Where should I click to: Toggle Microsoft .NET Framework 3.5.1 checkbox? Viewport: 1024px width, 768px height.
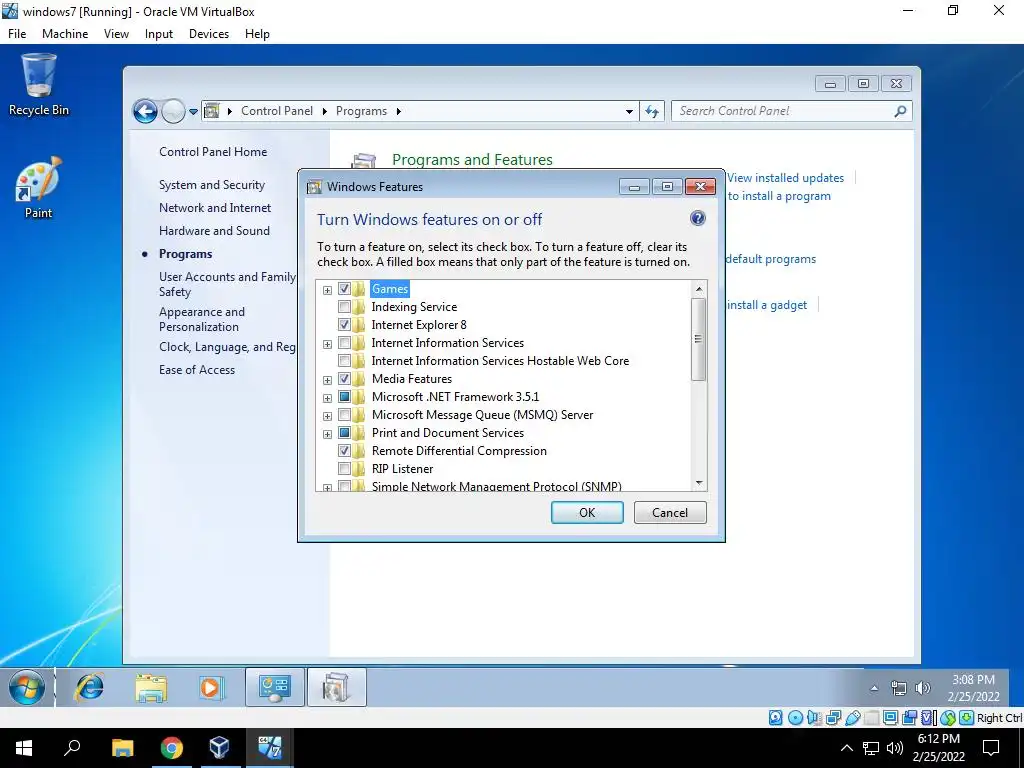[344, 396]
